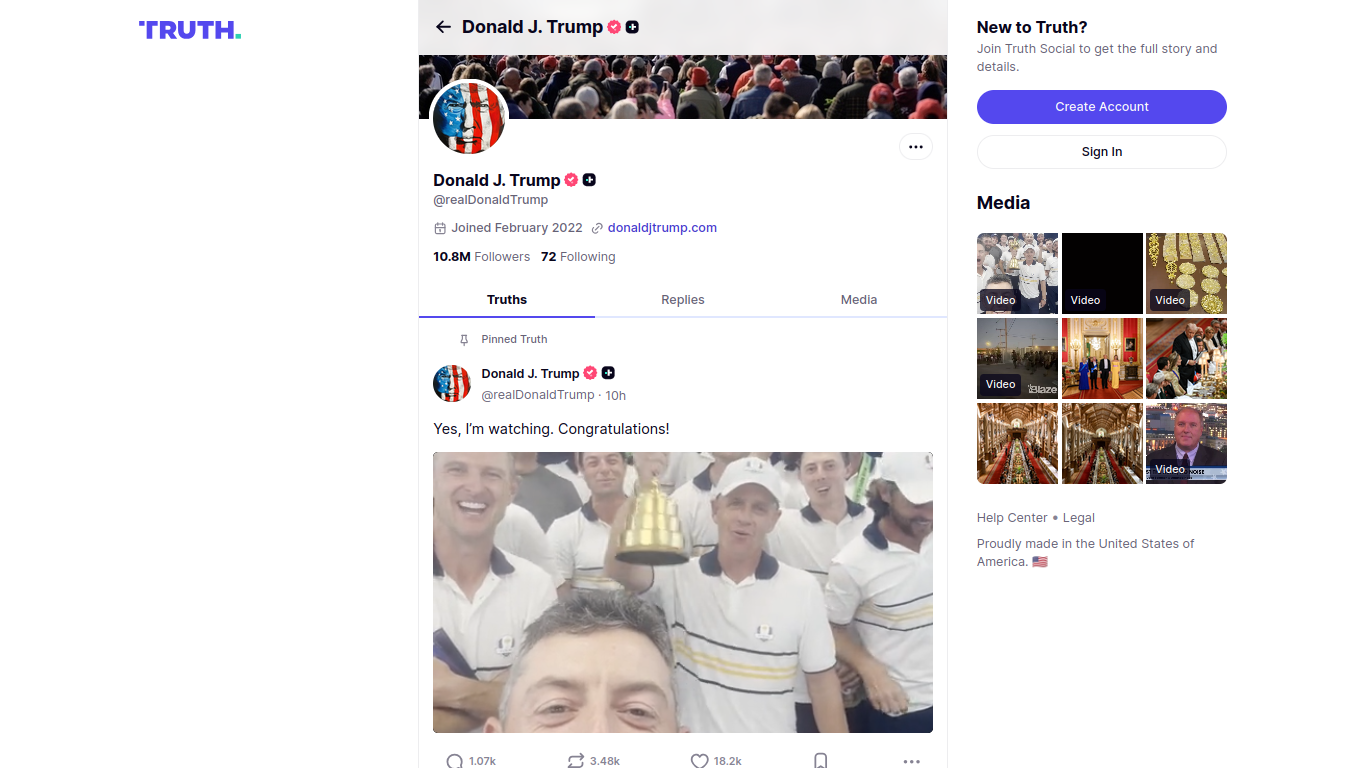This screenshot has height=768, width=1366.
Task: Like the pinned post with the heart icon
Action: (699, 761)
